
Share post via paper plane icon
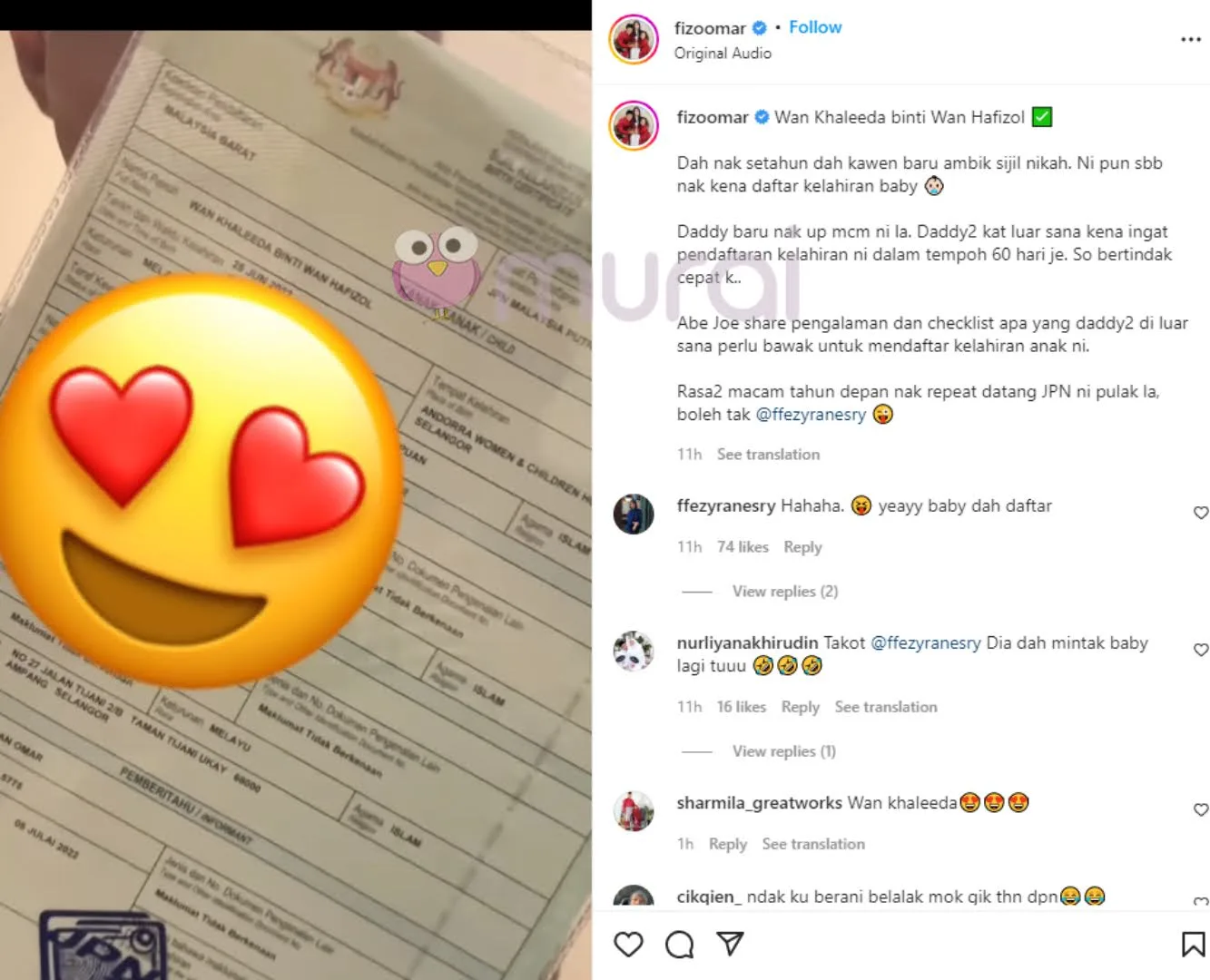(730, 944)
